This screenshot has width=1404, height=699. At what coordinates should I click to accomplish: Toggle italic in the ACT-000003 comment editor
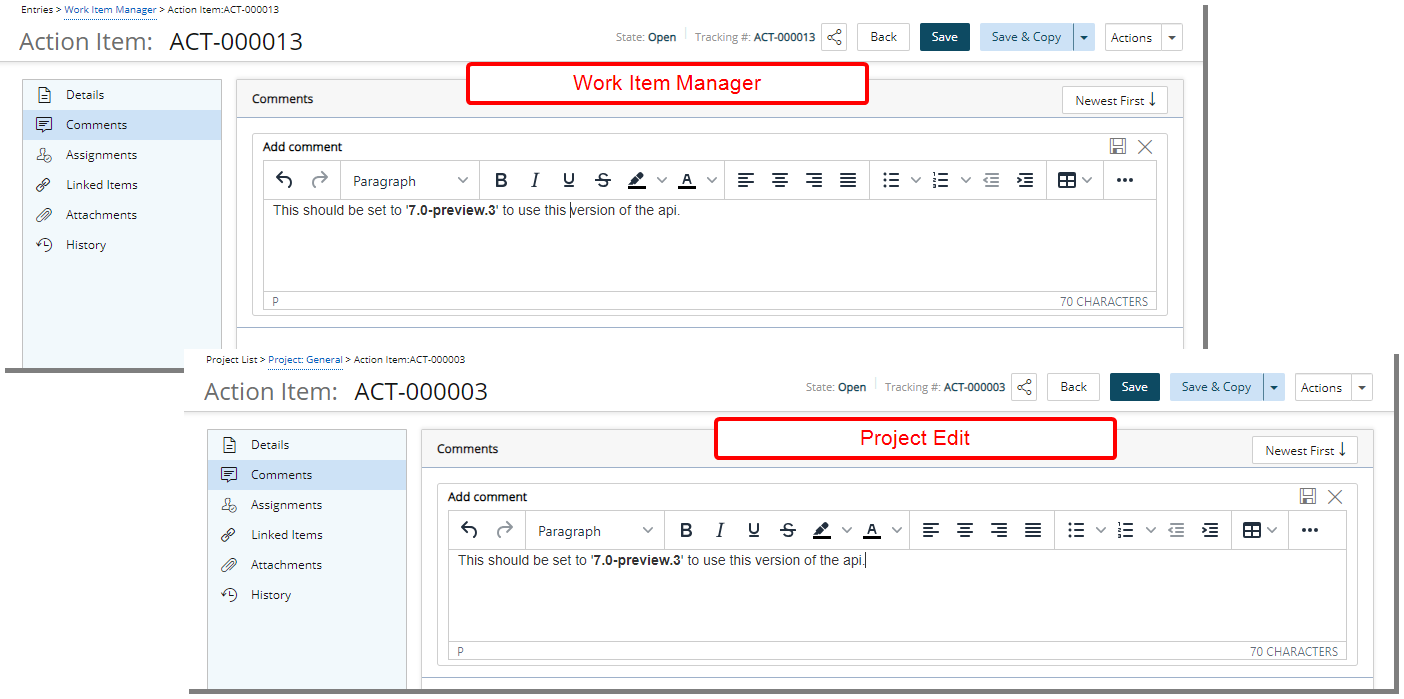coord(719,530)
